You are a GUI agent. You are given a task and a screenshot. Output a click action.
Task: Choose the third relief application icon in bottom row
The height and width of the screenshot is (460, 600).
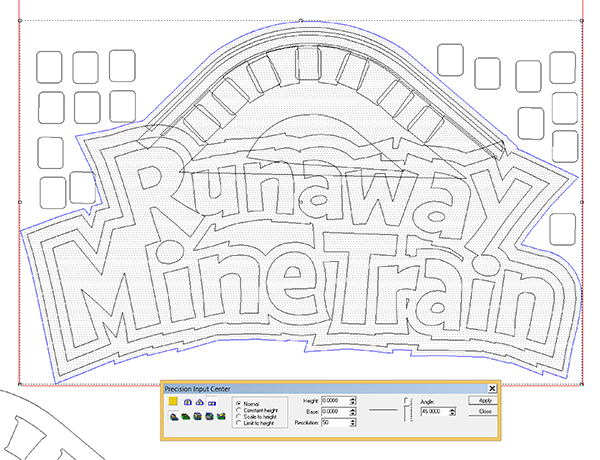197,416
